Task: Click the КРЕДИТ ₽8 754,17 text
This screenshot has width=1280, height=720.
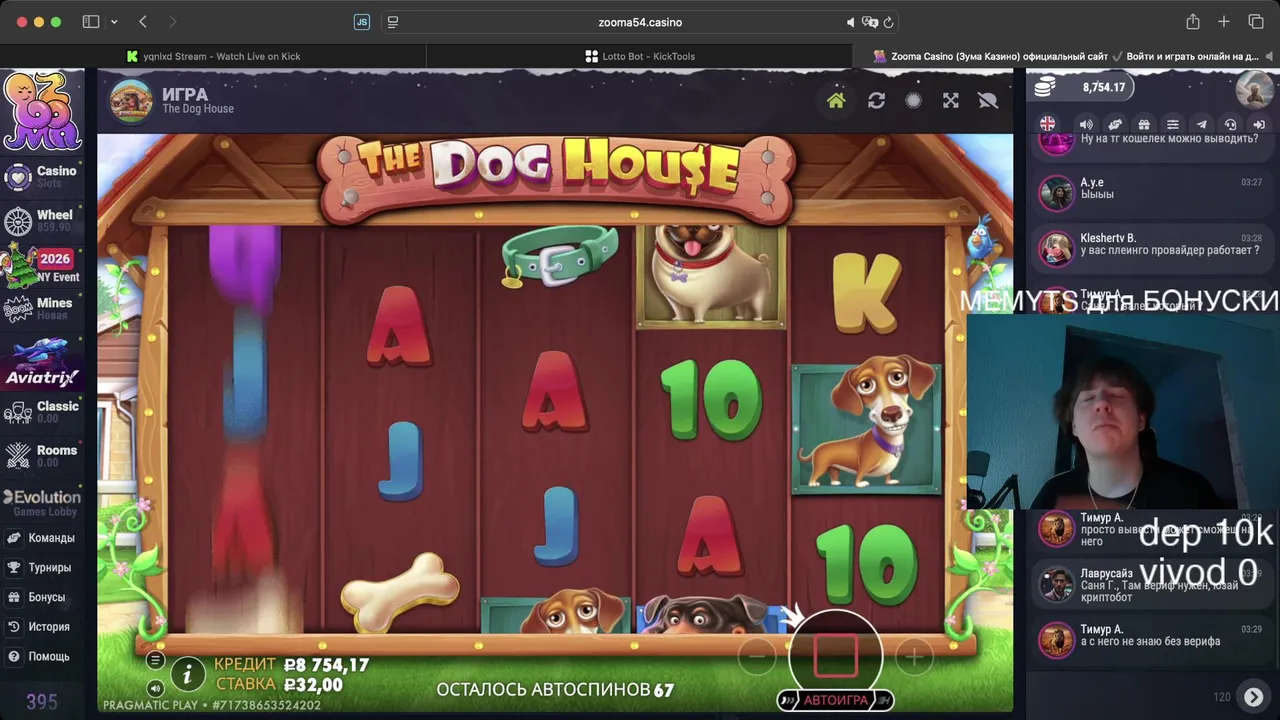Action: click(291, 665)
